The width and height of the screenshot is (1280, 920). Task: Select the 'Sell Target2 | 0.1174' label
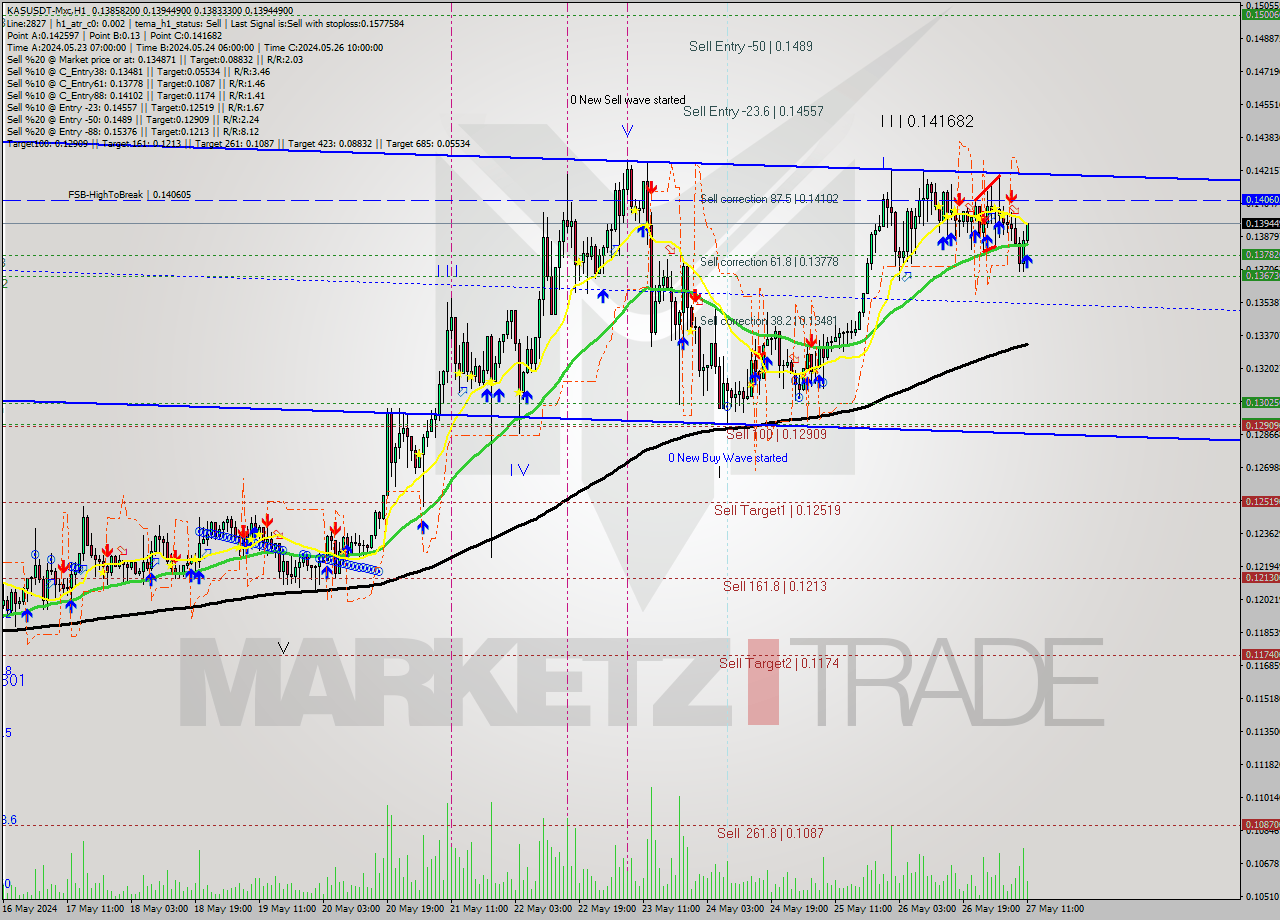[x=779, y=663]
